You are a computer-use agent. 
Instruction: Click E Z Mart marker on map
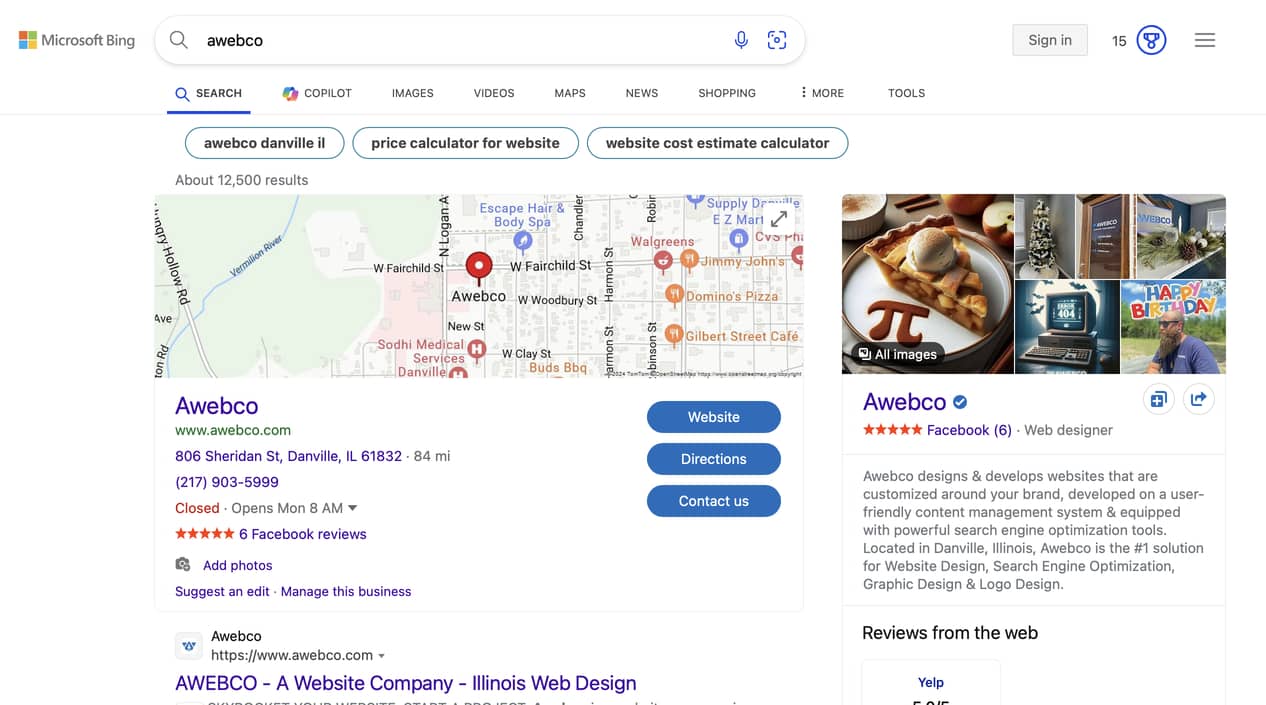point(738,238)
